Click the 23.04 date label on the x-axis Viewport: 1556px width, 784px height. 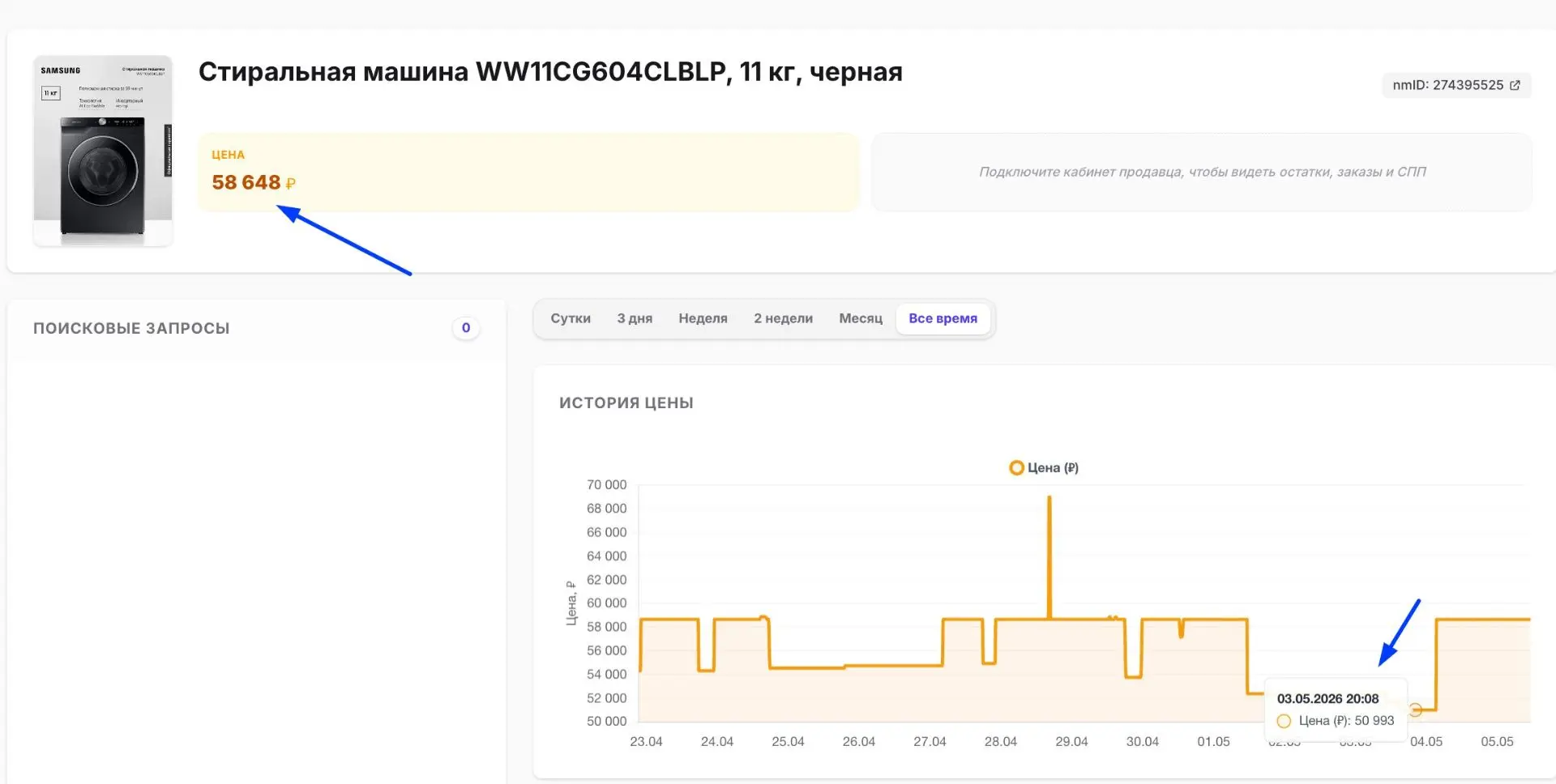646,741
